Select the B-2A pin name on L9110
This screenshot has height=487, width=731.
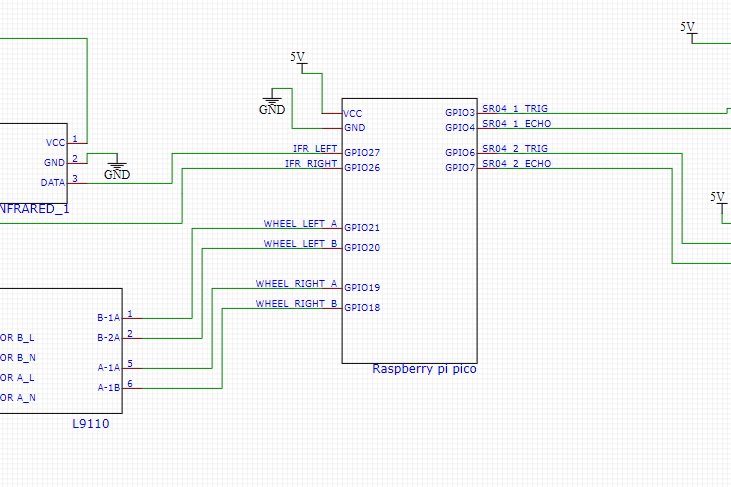[109, 338]
